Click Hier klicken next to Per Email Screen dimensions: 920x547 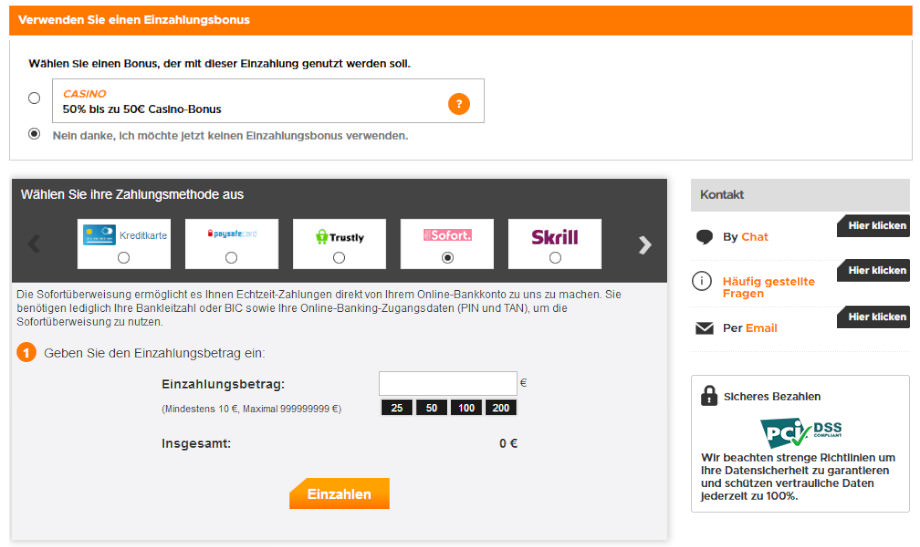tap(874, 317)
